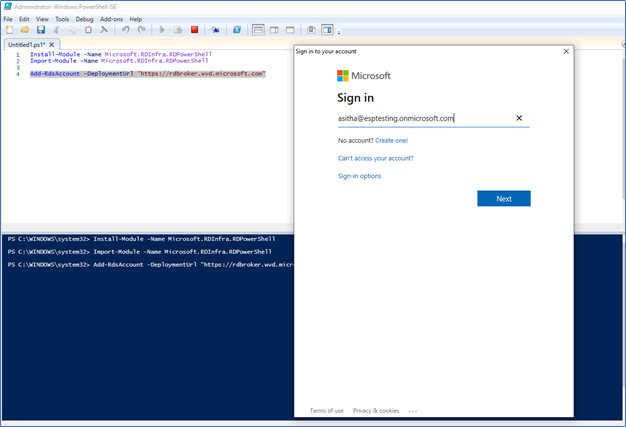The width and height of the screenshot is (626, 427).
Task: Select the Untitled1.ps1 script tab
Action: point(27,45)
